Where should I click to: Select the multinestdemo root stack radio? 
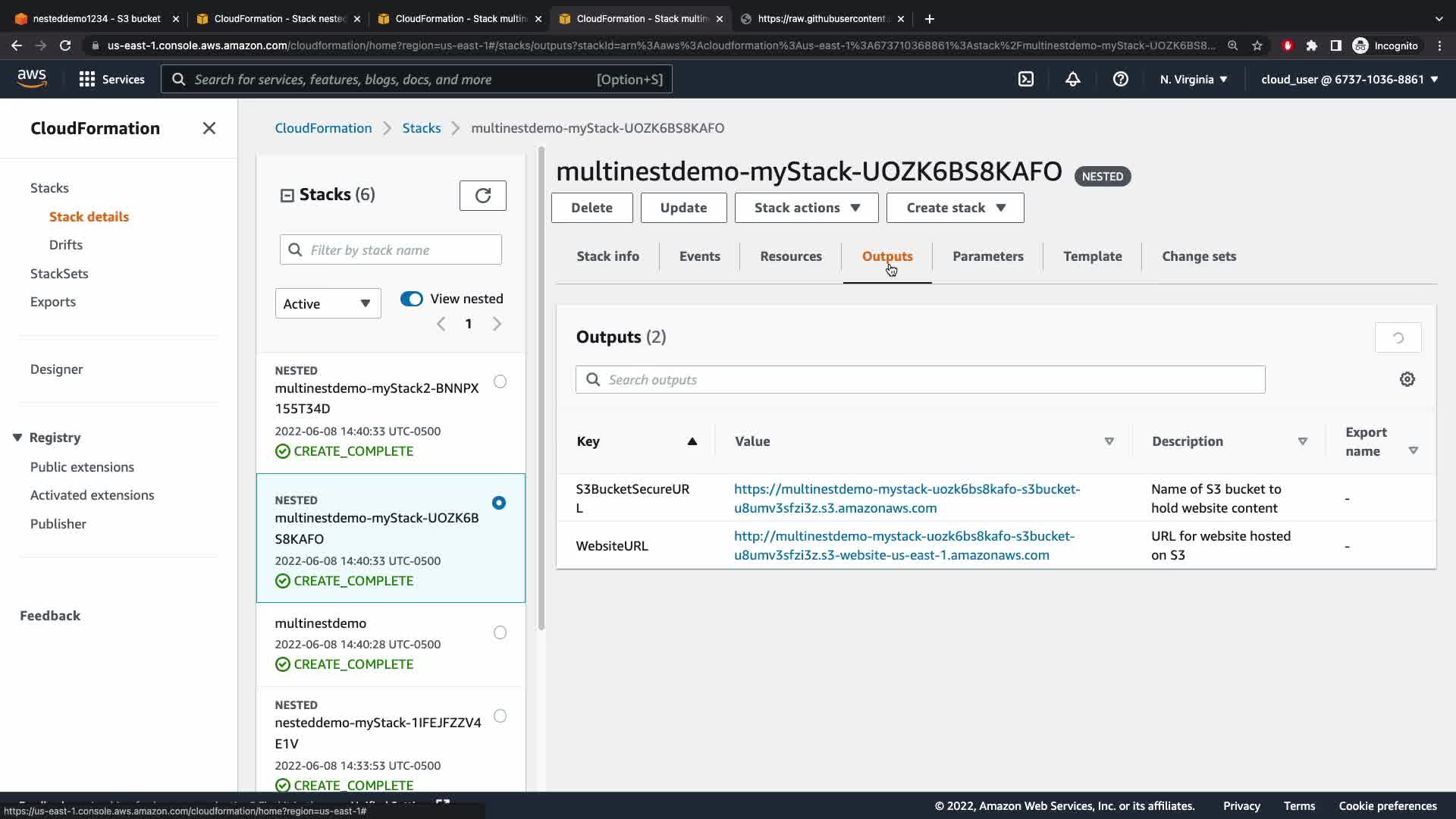click(x=500, y=632)
